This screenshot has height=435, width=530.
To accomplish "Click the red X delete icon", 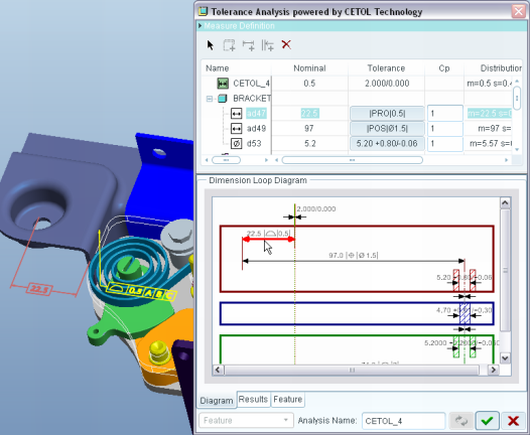I will coord(286,45).
